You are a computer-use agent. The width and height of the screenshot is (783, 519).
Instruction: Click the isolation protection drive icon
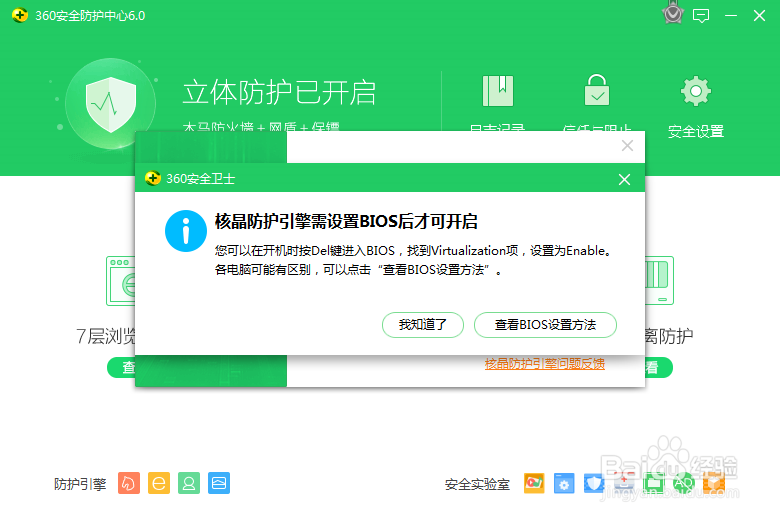660,281
